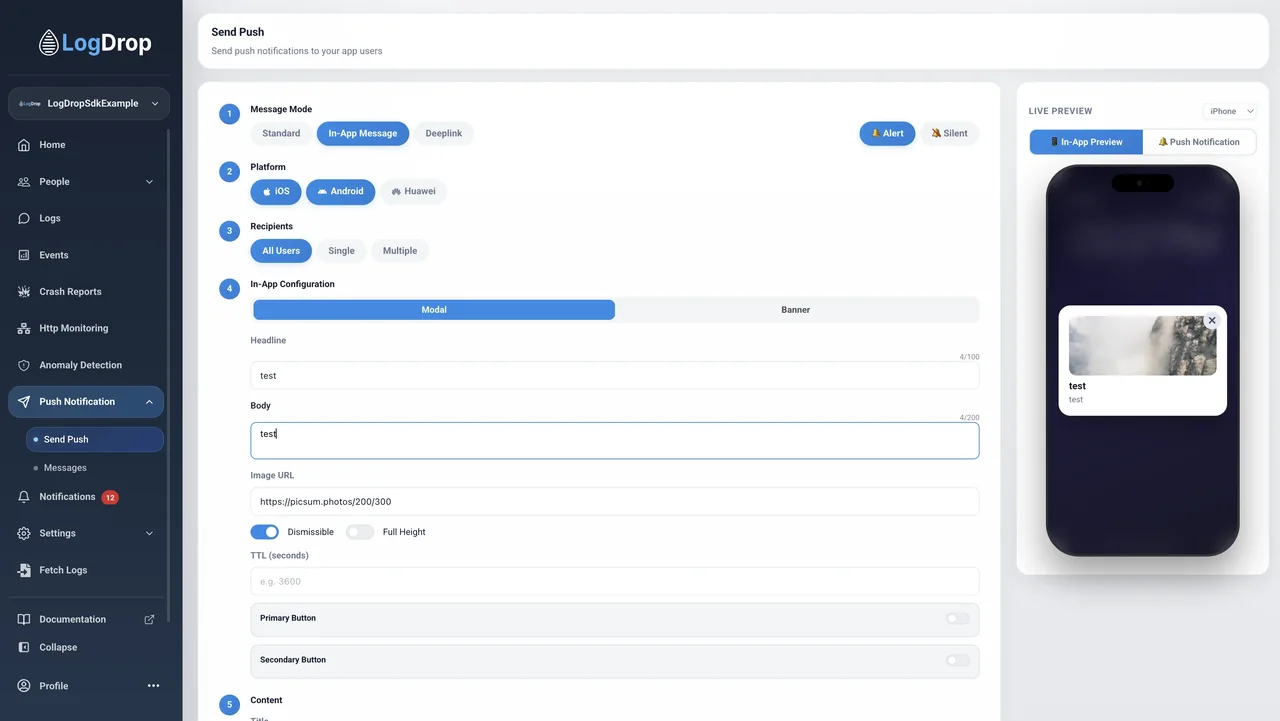Expand the Settings submenu chevron
This screenshot has width=1280, height=721.
(150, 533)
